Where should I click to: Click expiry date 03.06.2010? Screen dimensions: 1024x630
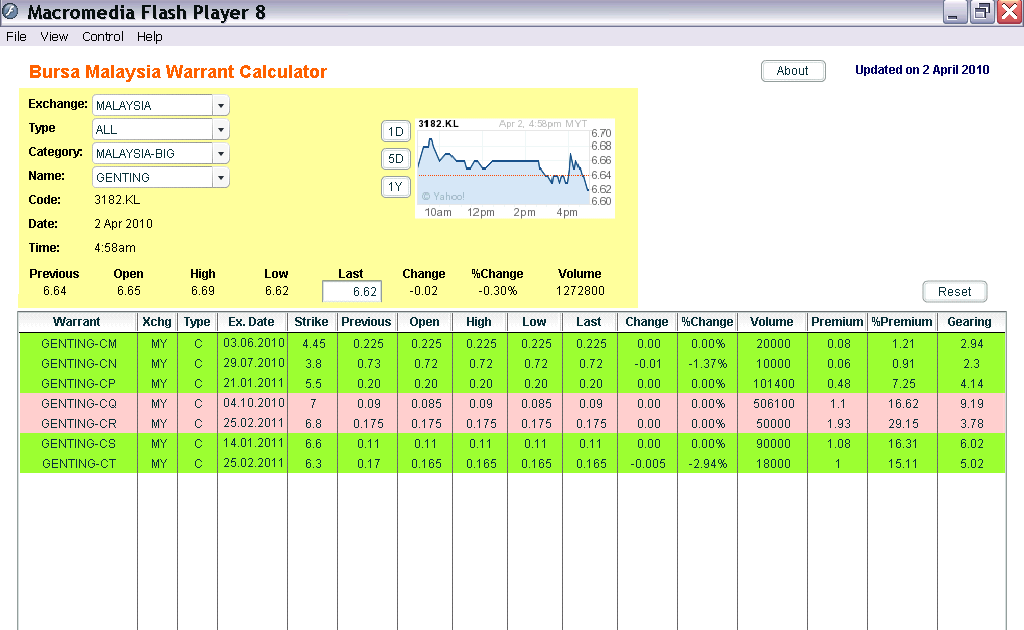(x=253, y=343)
